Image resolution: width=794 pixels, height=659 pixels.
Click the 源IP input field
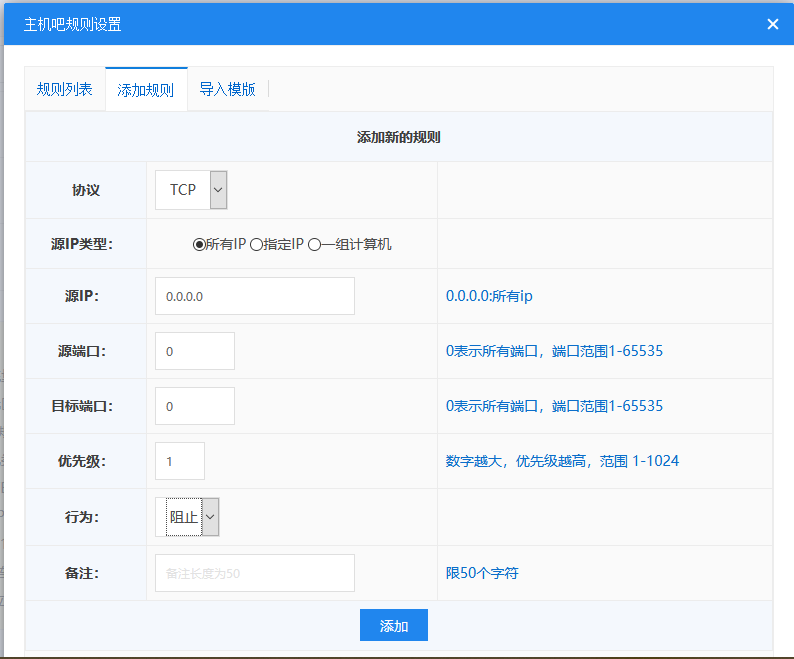pyautogui.click(x=255, y=296)
